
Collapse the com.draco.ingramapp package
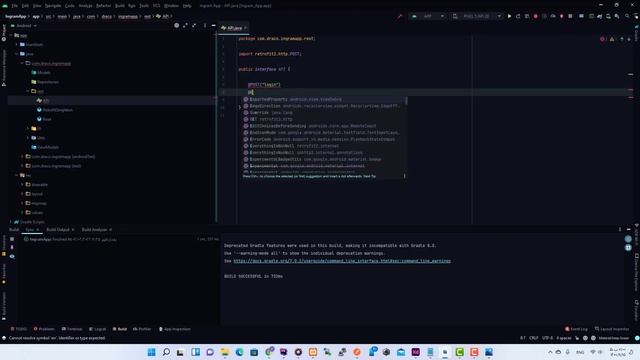pyautogui.click(x=22, y=63)
